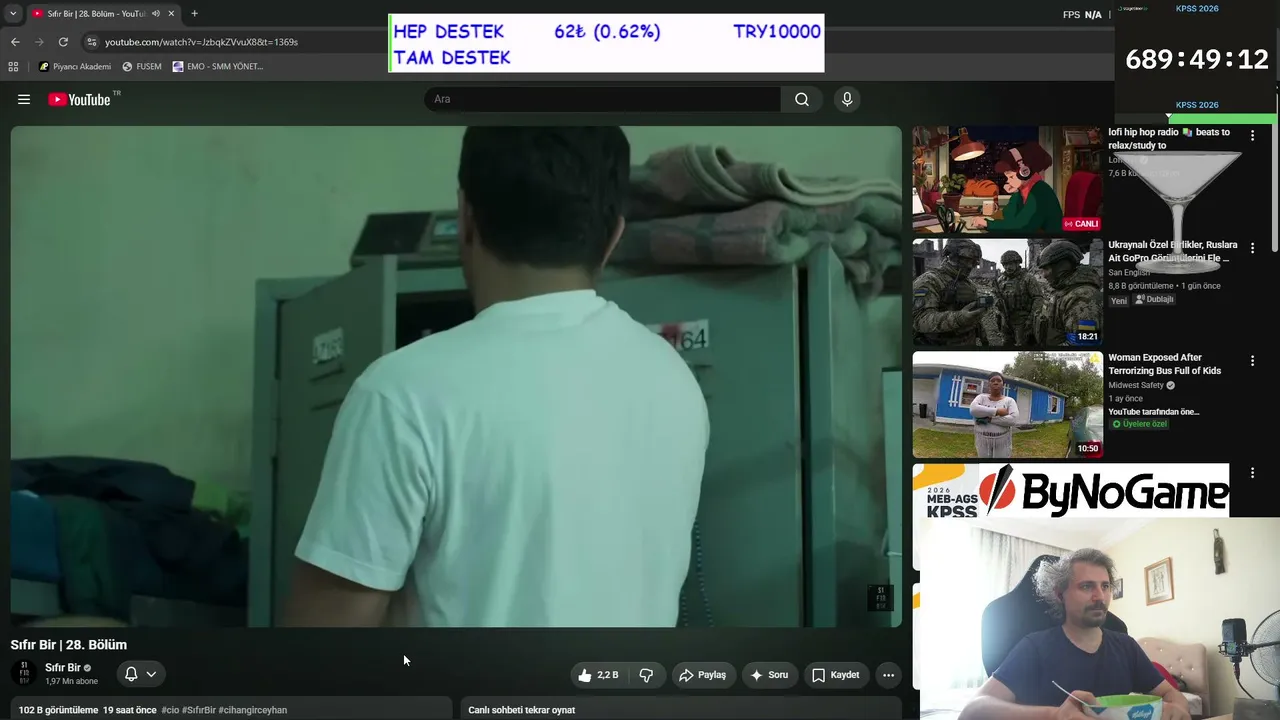Viewport: 1280px width, 720px height.
Task: Open the Sıfır Bir channel avatar
Action: click(24, 674)
